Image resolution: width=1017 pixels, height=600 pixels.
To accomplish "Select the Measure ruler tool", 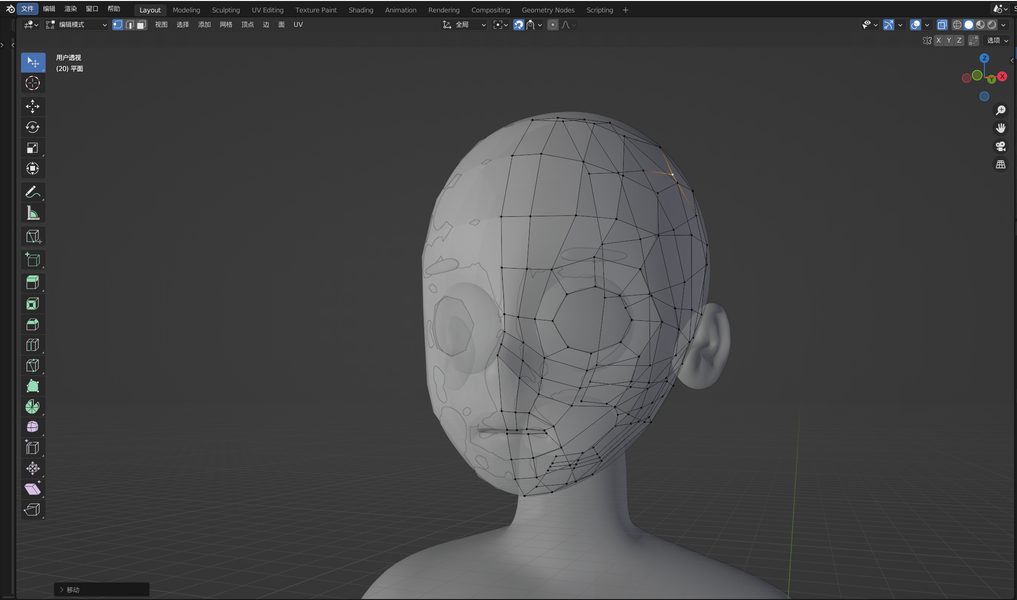I will (x=33, y=213).
